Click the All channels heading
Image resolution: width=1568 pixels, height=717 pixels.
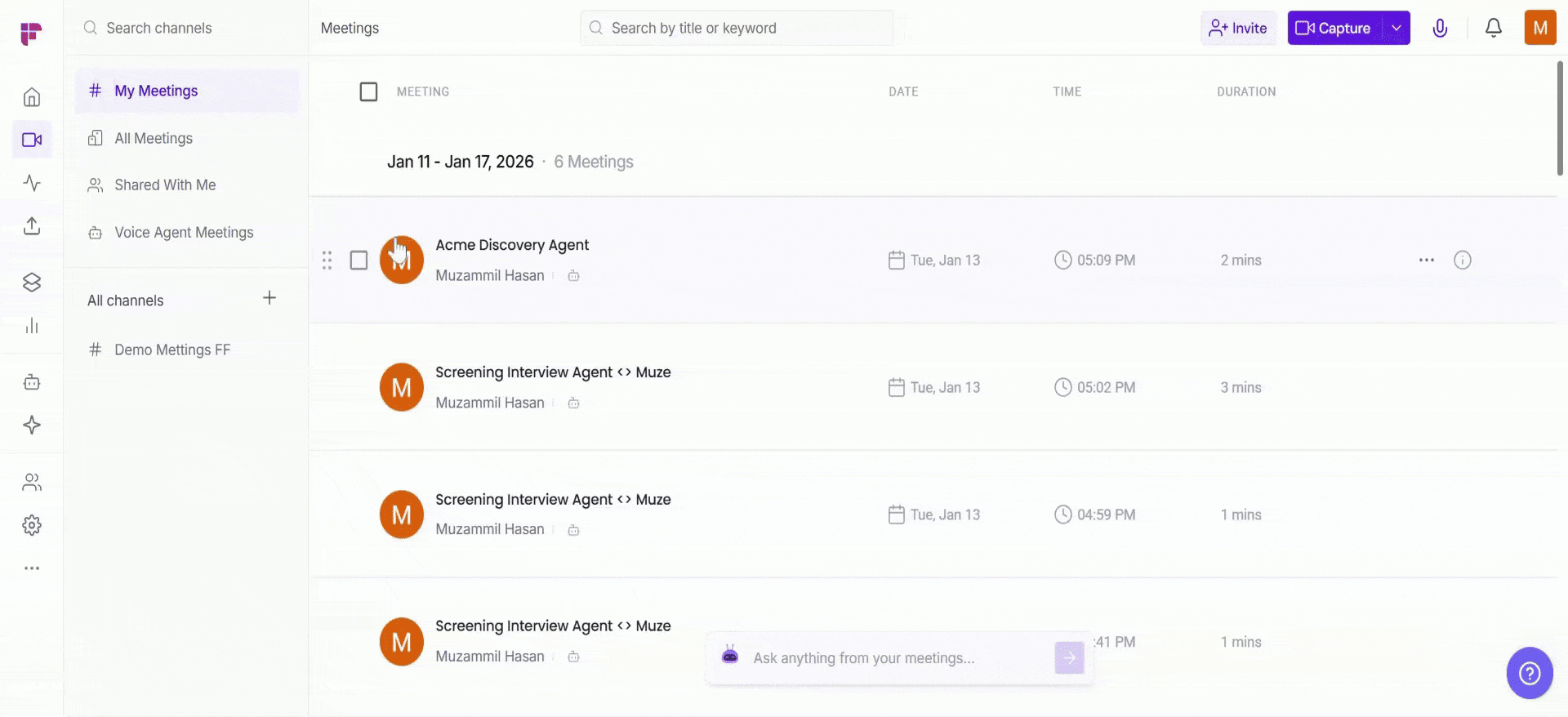(126, 301)
